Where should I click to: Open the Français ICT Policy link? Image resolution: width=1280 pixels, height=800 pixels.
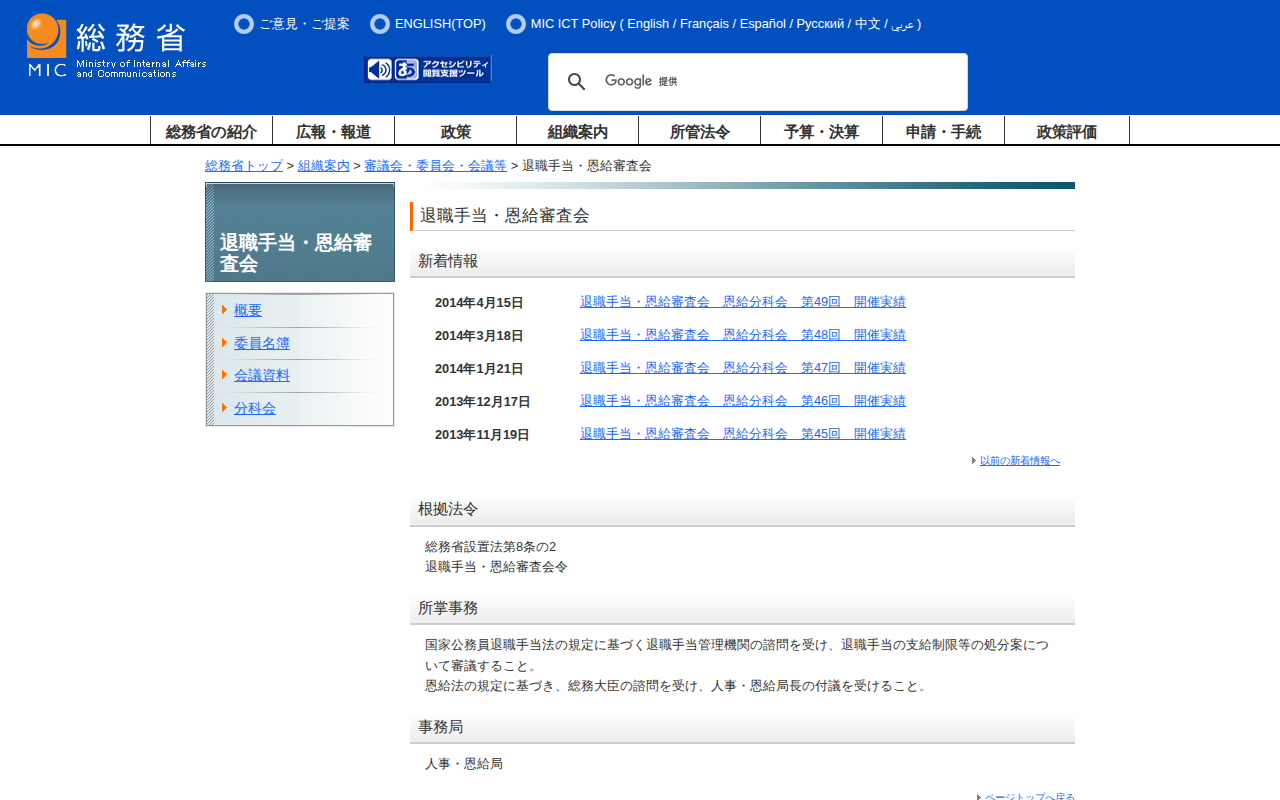704,24
